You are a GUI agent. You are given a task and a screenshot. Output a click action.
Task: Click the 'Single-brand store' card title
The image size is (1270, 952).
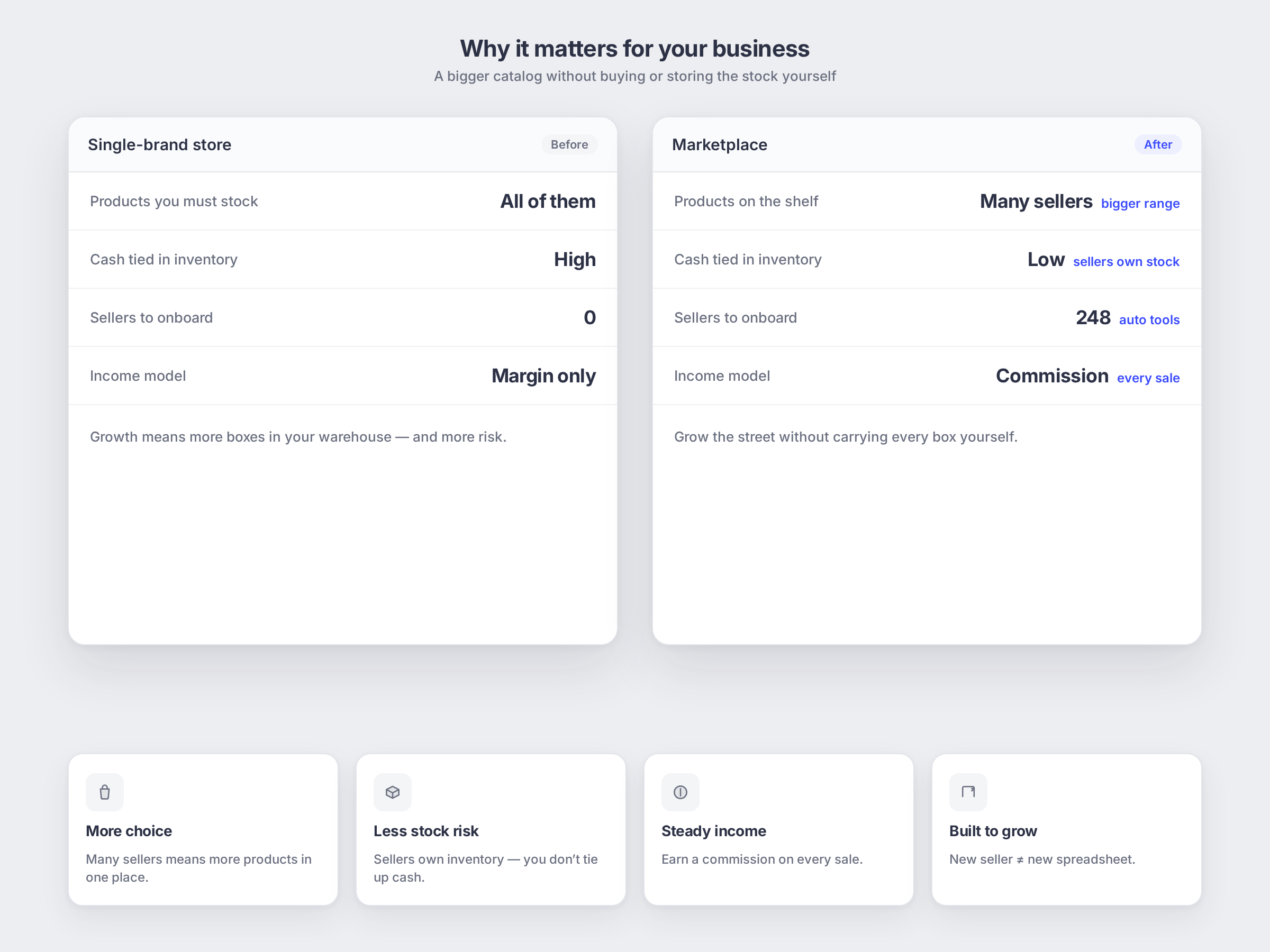pyautogui.click(x=160, y=144)
